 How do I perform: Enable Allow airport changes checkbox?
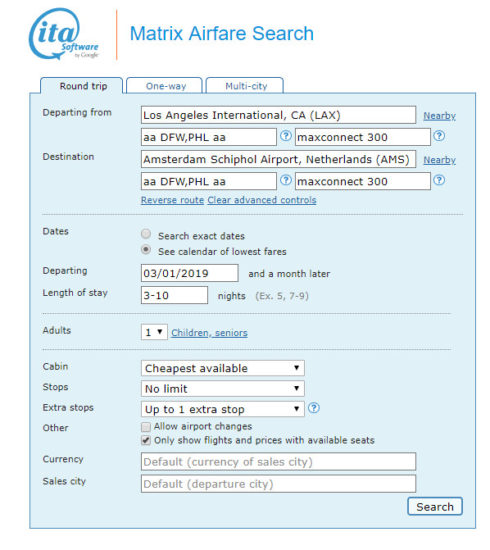click(146, 427)
